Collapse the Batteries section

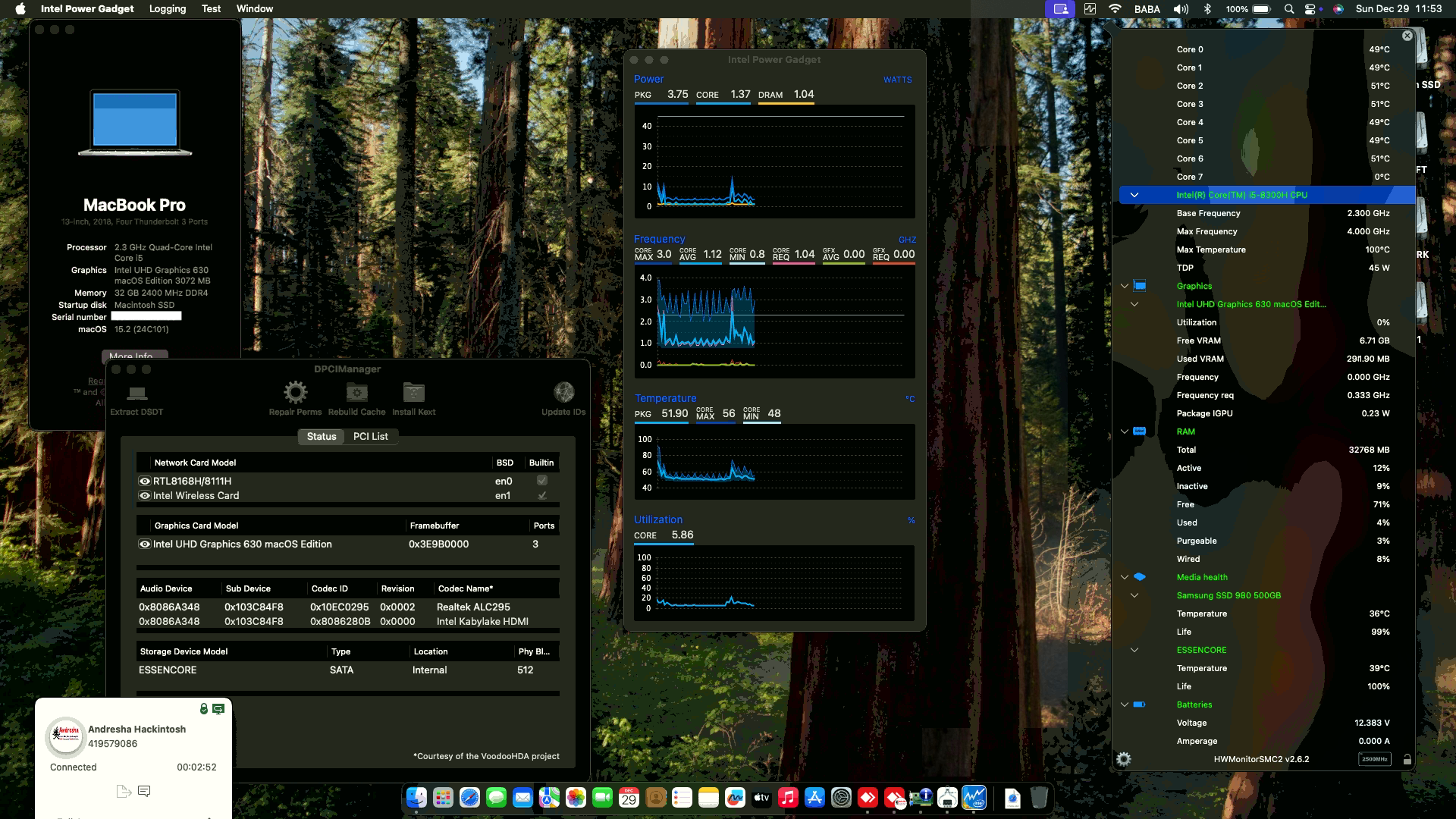click(x=1125, y=704)
